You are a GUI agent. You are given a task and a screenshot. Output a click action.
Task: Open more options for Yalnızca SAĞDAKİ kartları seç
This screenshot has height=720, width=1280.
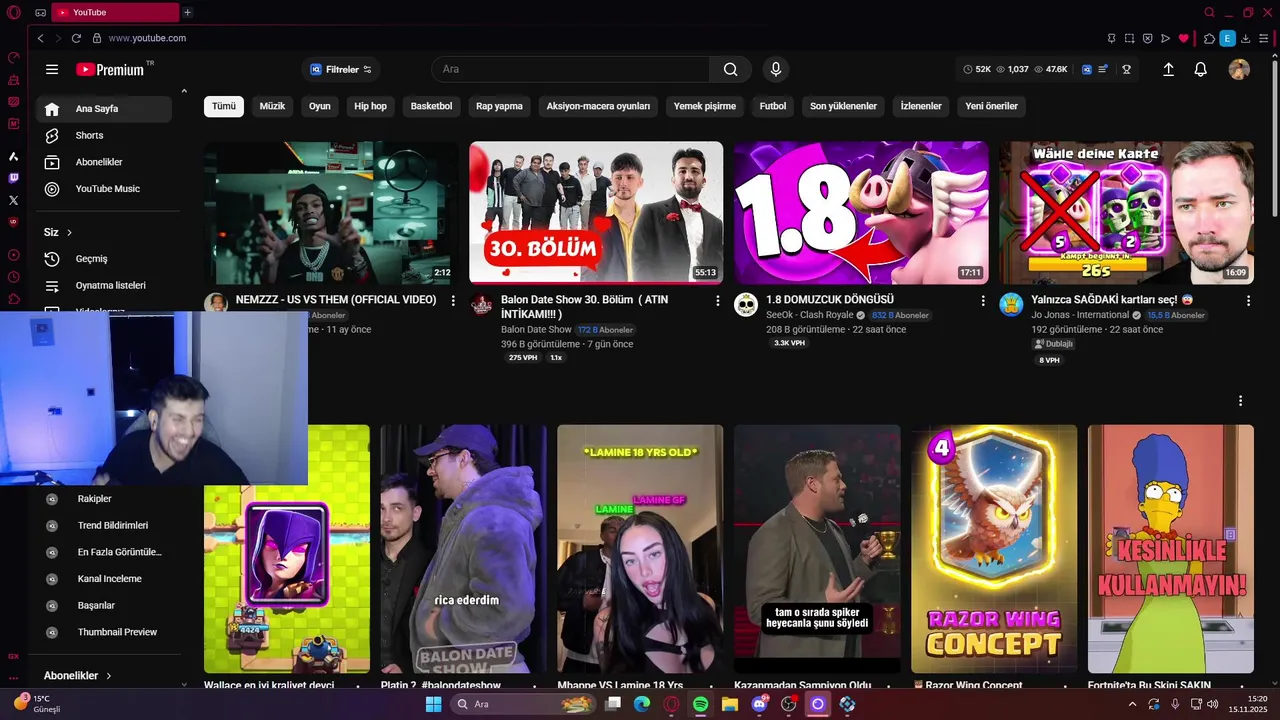(x=1248, y=300)
